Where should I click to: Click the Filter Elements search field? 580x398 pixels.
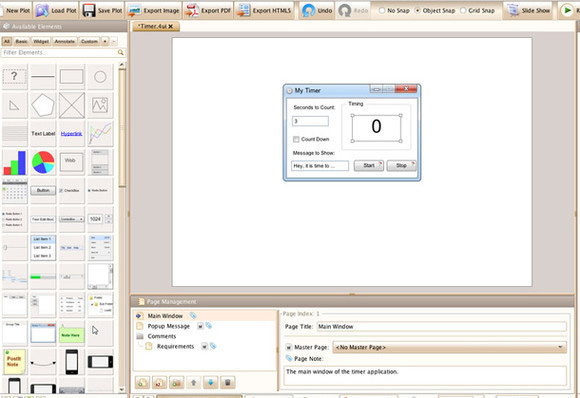[x=59, y=53]
